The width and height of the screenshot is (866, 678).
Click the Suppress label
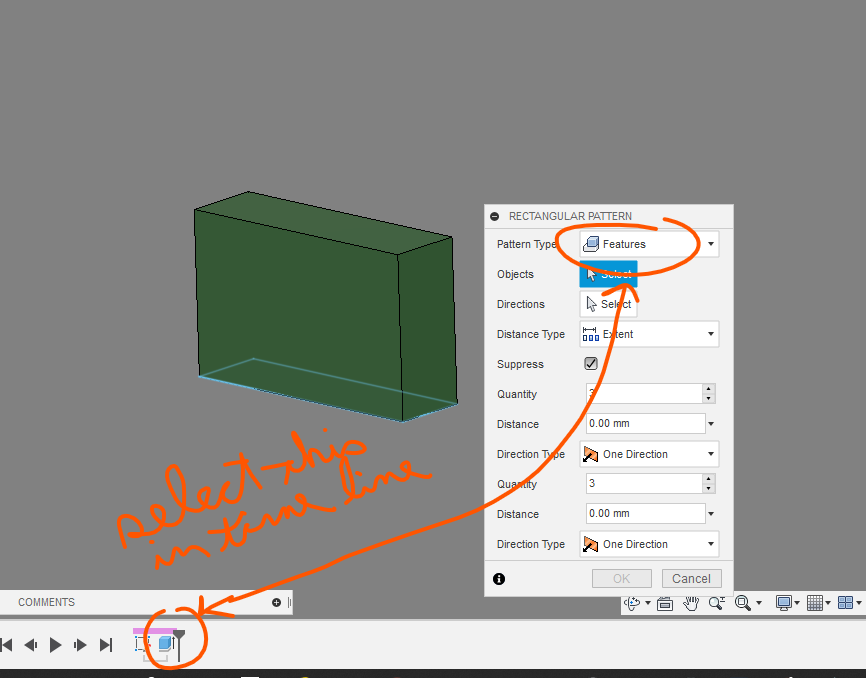(x=520, y=364)
